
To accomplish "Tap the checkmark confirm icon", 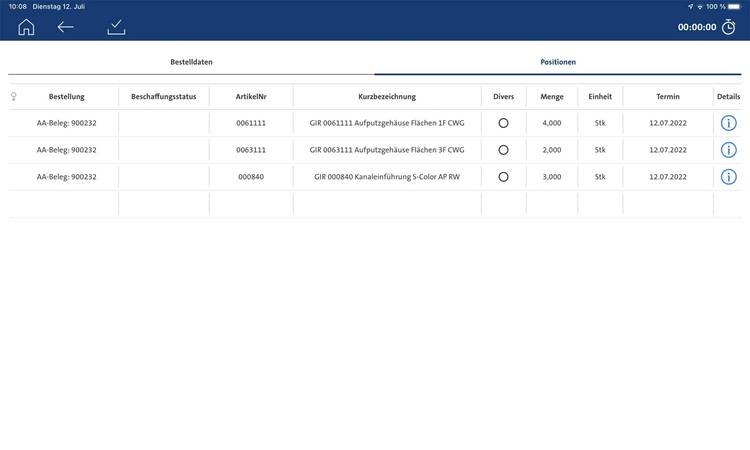I will [117, 27].
